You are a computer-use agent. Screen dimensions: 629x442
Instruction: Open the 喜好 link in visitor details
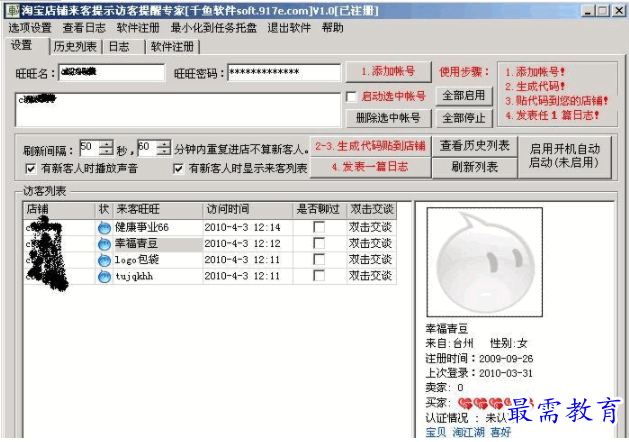coord(500,432)
